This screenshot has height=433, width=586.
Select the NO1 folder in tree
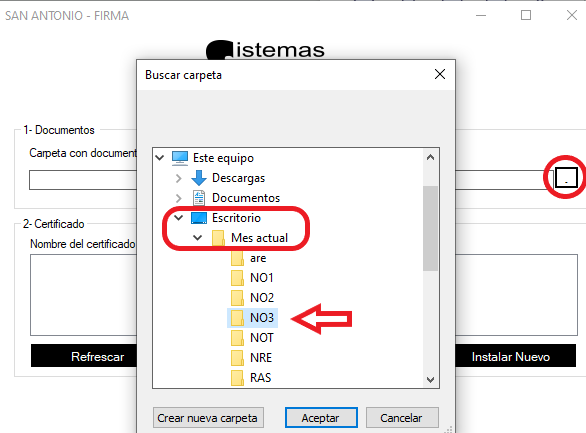tap(252, 278)
